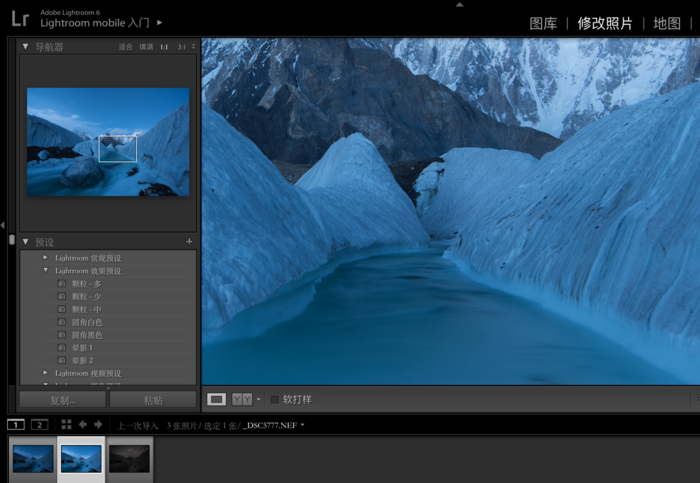This screenshot has height=483, width=700.
Task: Switch to main window display 1
Action: click(16, 425)
